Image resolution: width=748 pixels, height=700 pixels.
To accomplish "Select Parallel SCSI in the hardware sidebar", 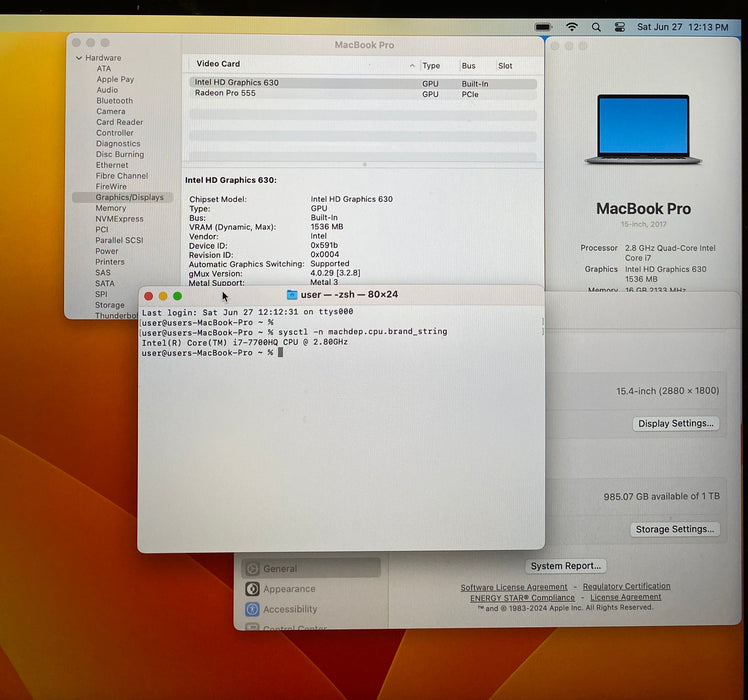I will [119, 240].
